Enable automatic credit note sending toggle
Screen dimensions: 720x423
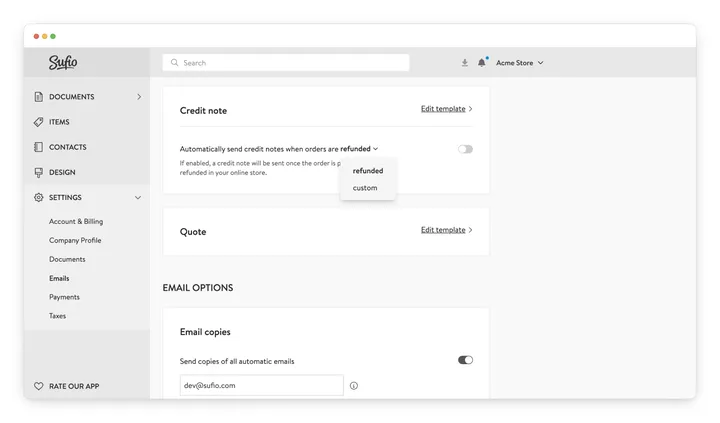[x=465, y=149]
